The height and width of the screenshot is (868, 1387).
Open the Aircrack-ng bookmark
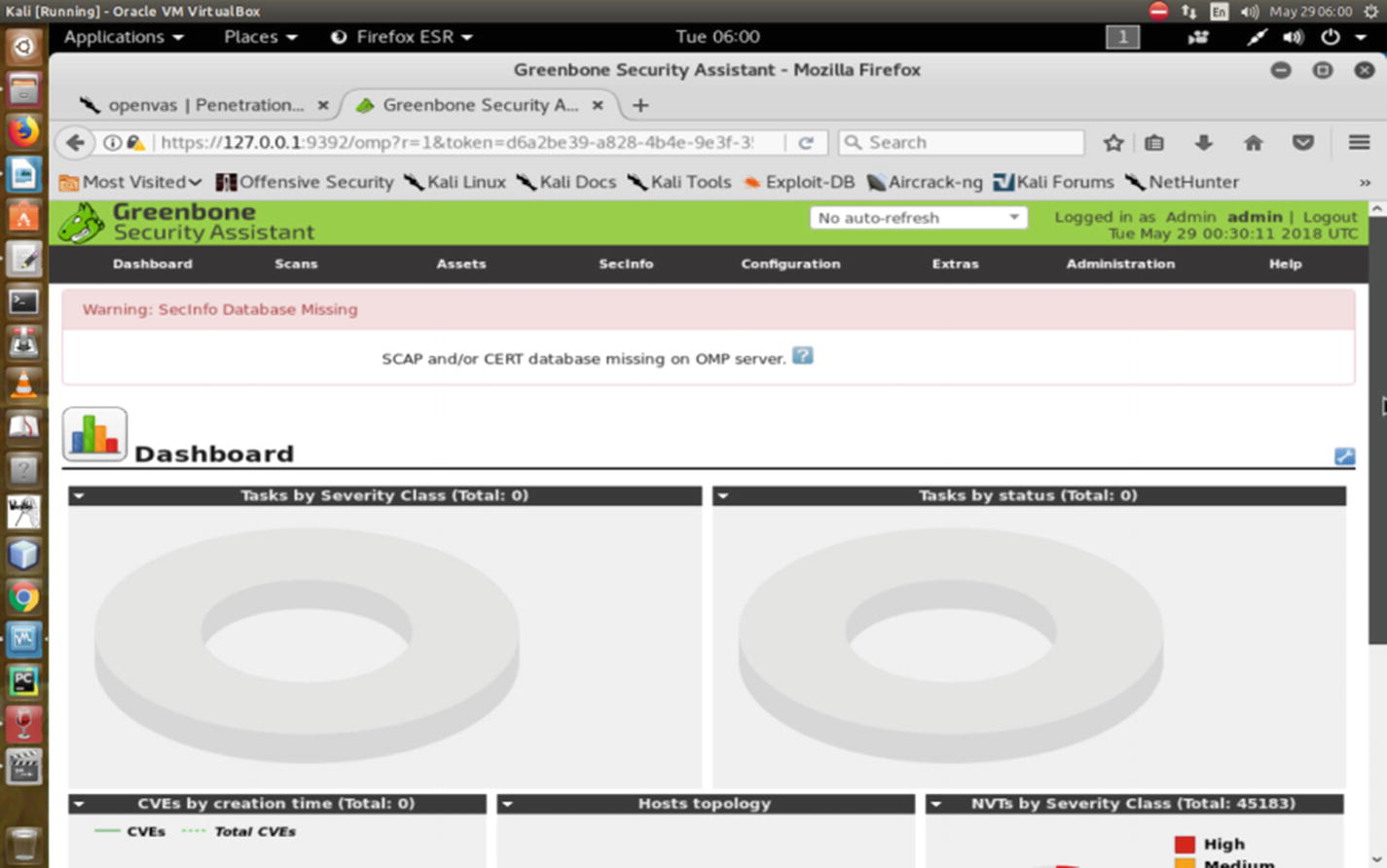925,182
